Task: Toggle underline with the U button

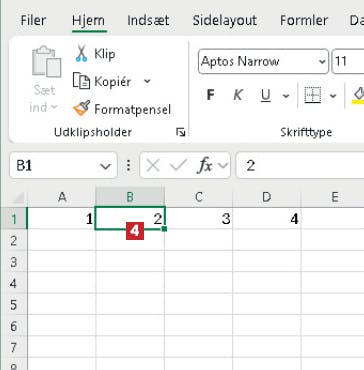Action: pos(265,96)
